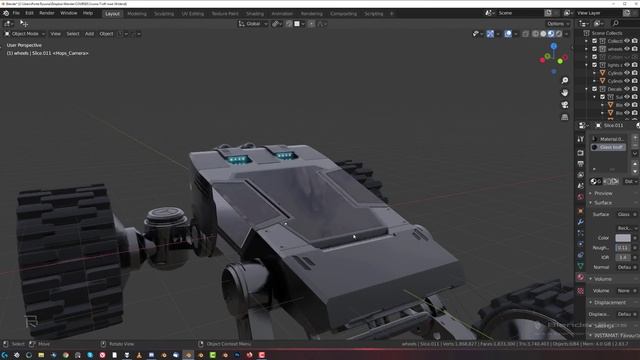Collapse the Volume panel
Image resolution: width=640 pixels, height=360 pixels.
click(x=602, y=279)
